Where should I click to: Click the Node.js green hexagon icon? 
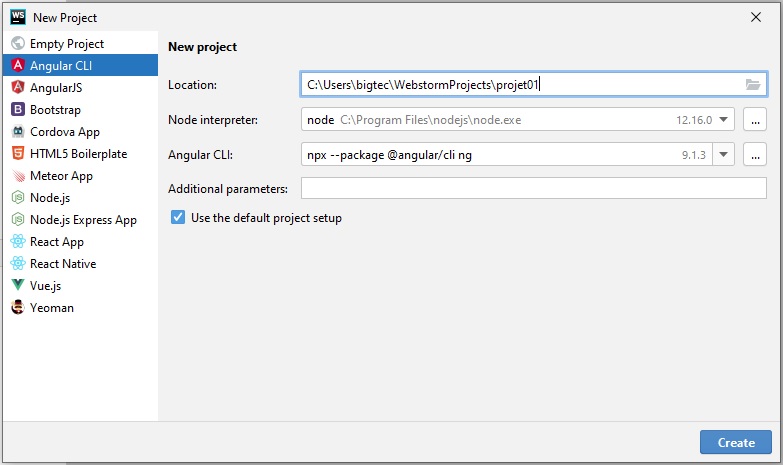point(18,197)
